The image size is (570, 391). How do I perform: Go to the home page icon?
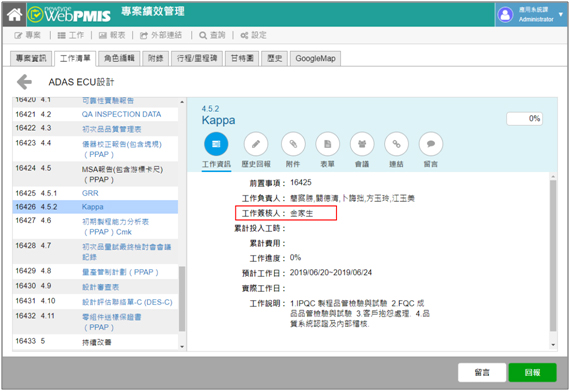[x=15, y=15]
